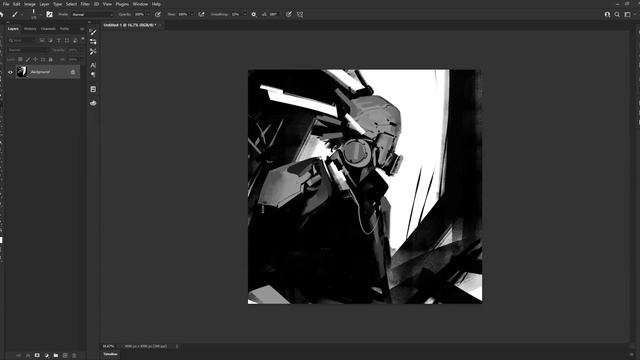The height and width of the screenshot is (360, 640).
Task: Select the Background layer name
Action: pos(40,72)
